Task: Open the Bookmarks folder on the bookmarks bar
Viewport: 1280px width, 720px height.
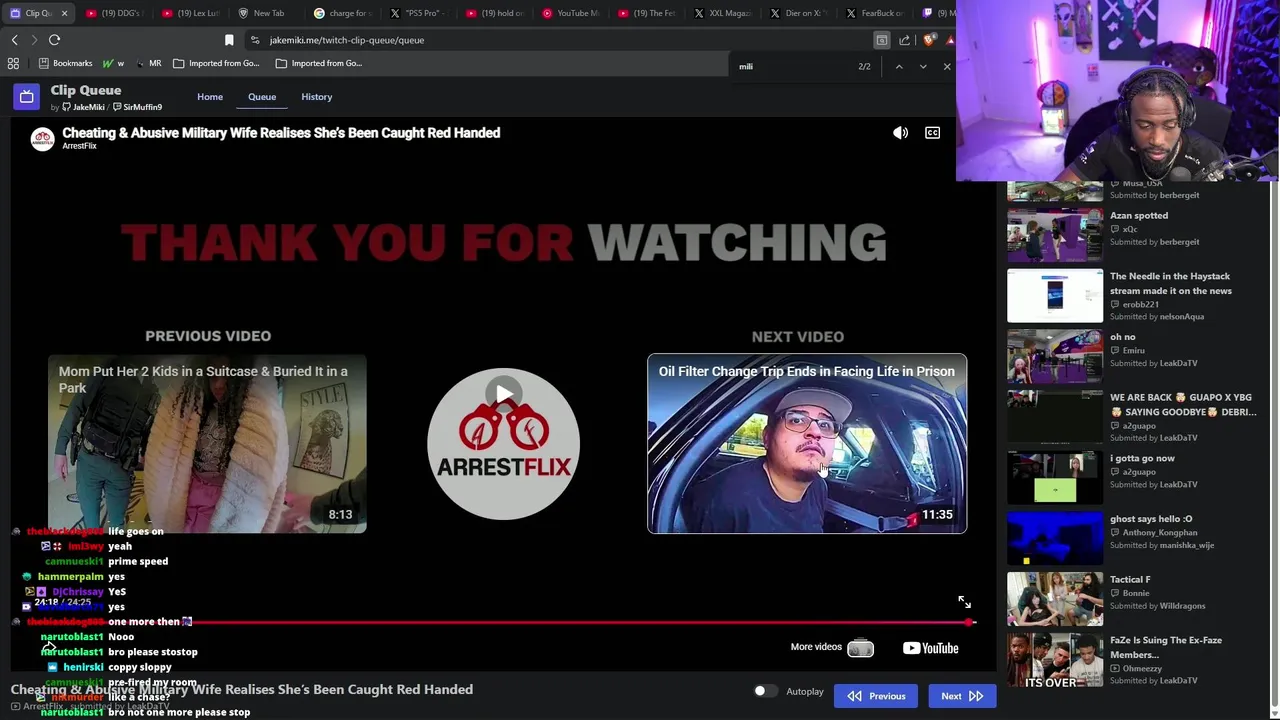Action: pyautogui.click(x=65, y=63)
